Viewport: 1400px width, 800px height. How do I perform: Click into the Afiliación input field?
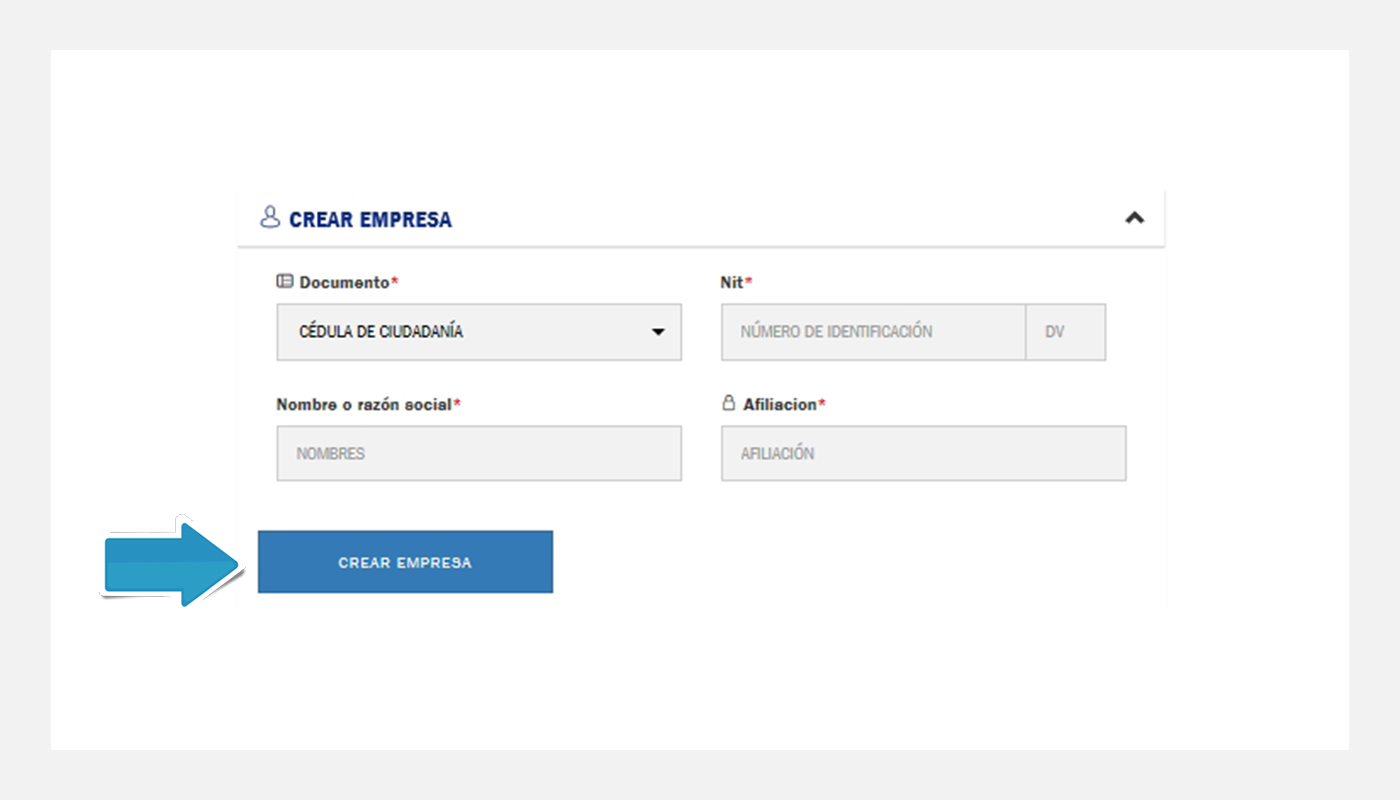pyautogui.click(x=924, y=453)
